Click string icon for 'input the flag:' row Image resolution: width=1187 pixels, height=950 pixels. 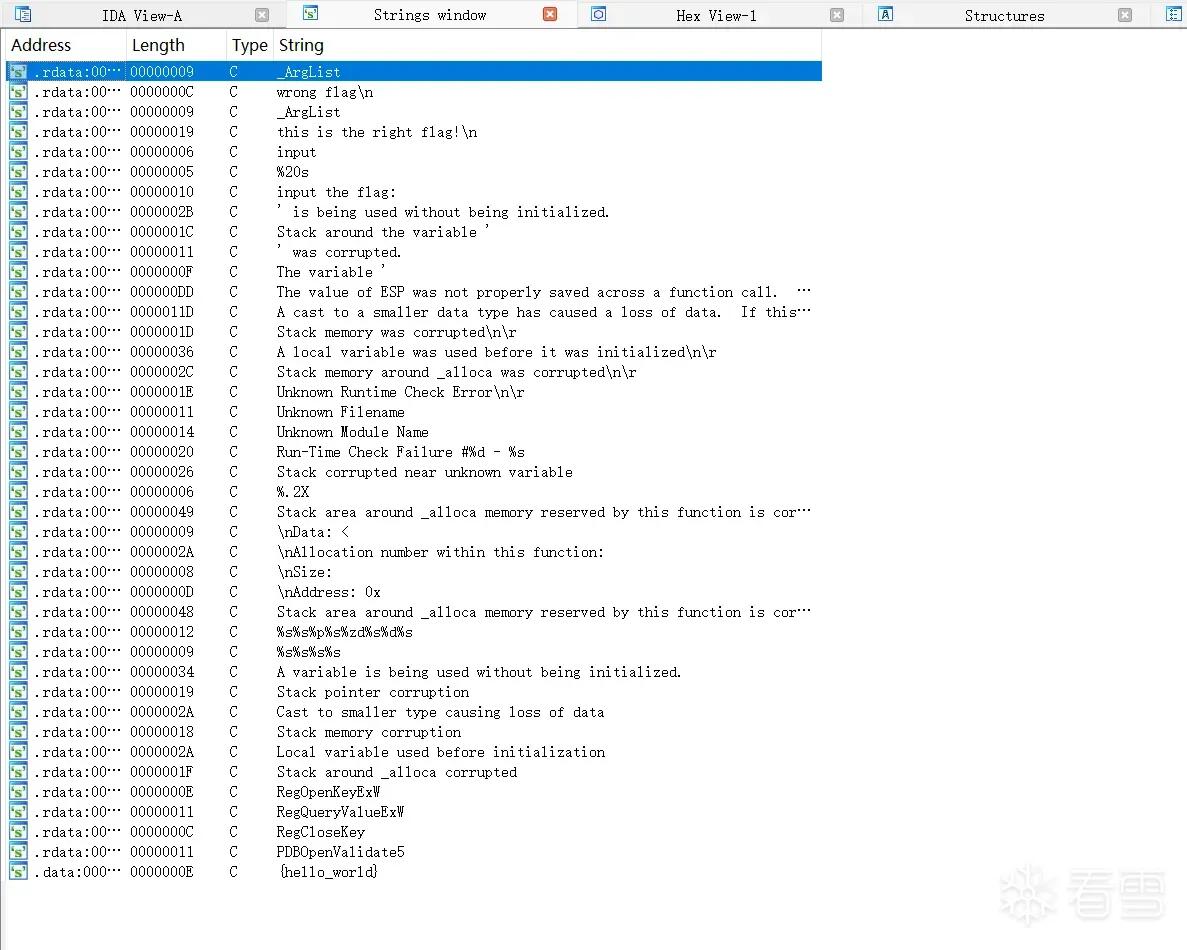point(18,192)
